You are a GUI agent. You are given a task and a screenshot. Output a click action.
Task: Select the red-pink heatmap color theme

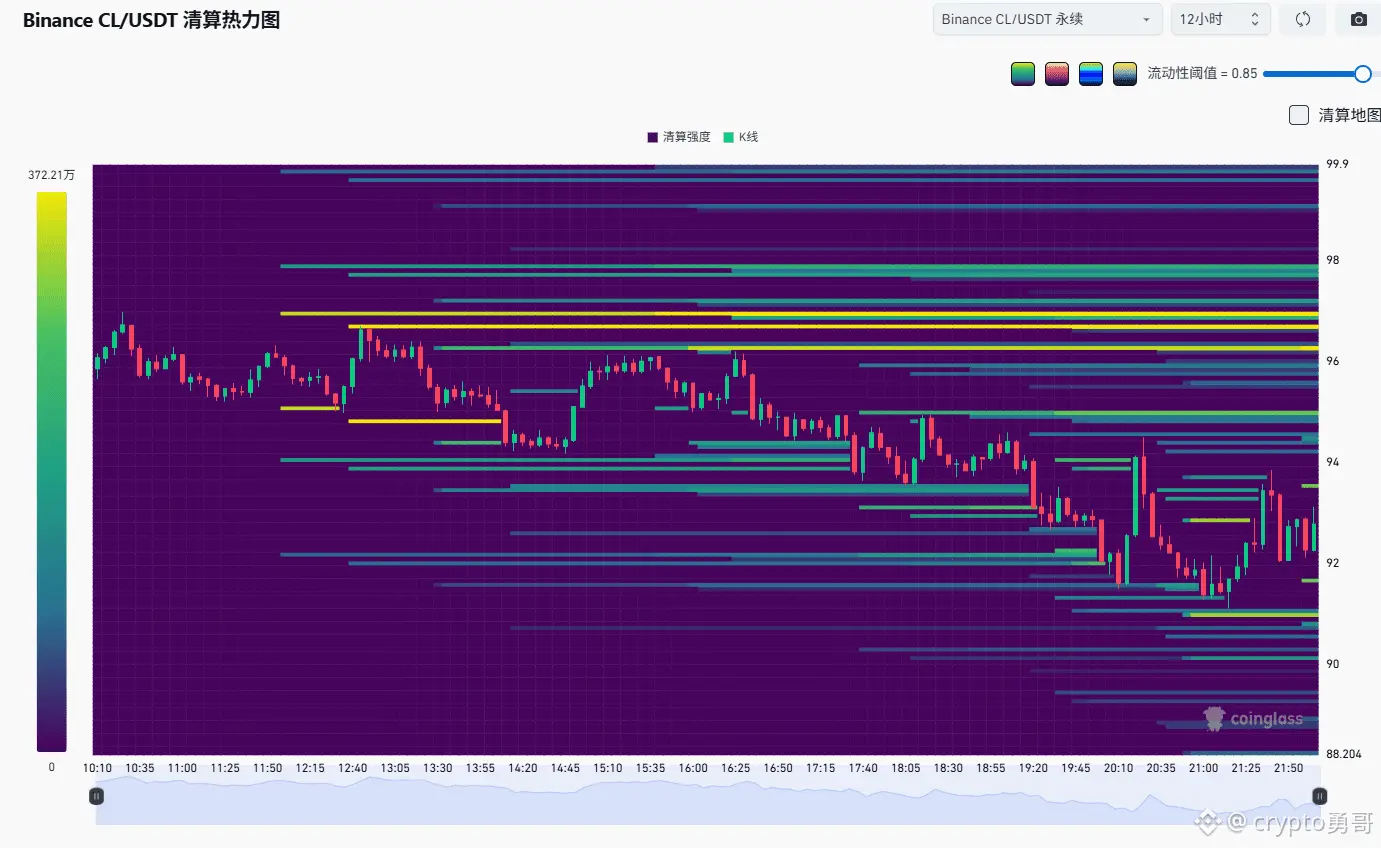[1057, 74]
